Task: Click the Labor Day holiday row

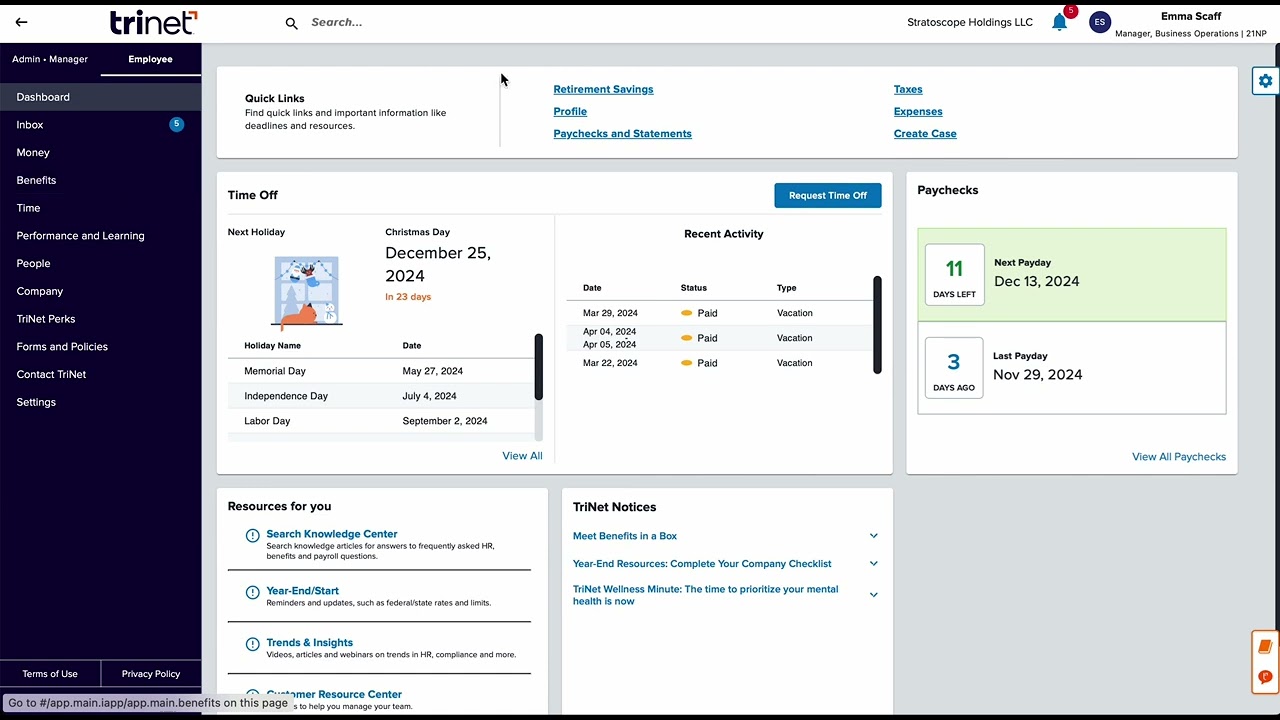Action: [x=381, y=421]
